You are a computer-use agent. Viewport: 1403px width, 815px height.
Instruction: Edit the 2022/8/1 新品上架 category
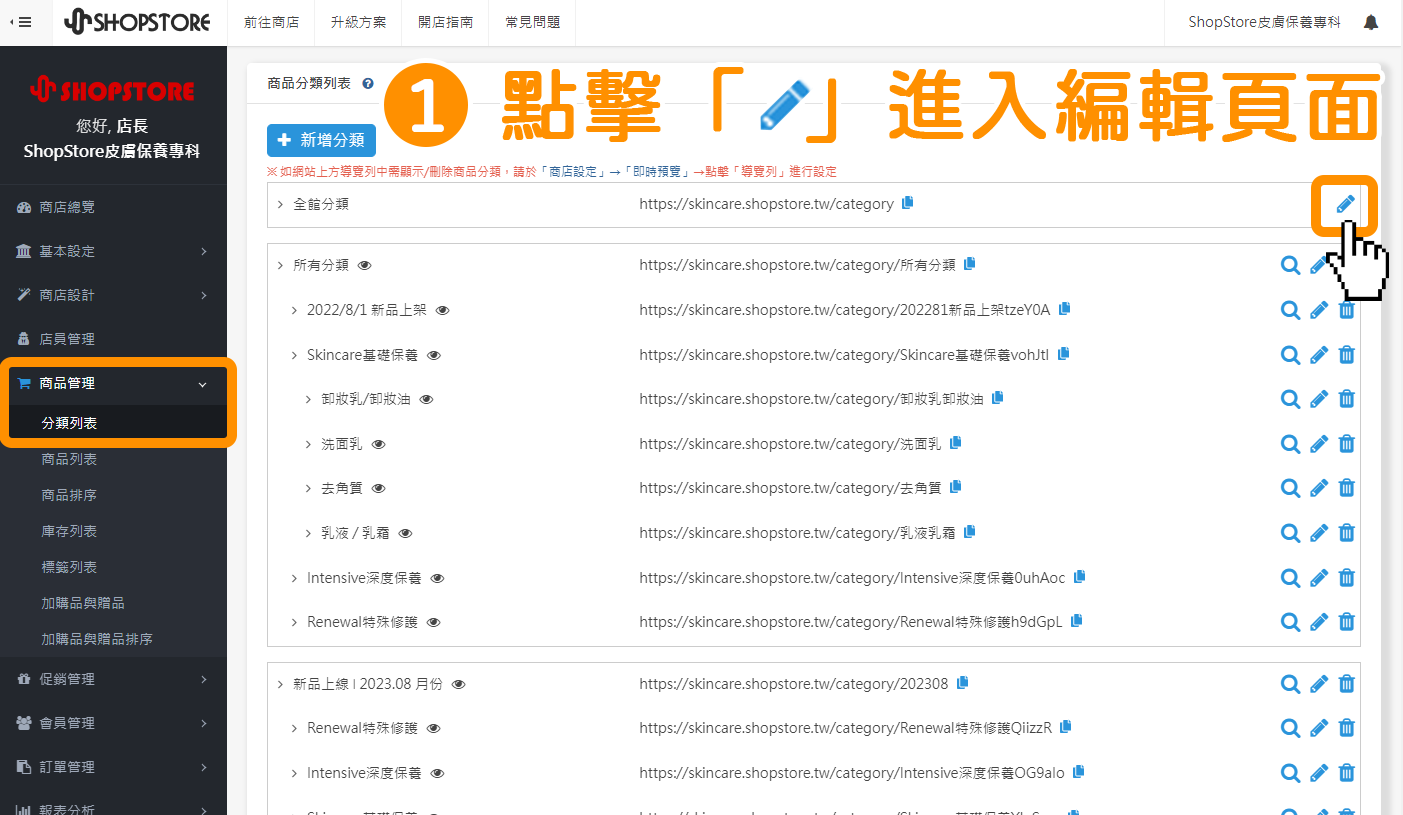coord(1319,310)
